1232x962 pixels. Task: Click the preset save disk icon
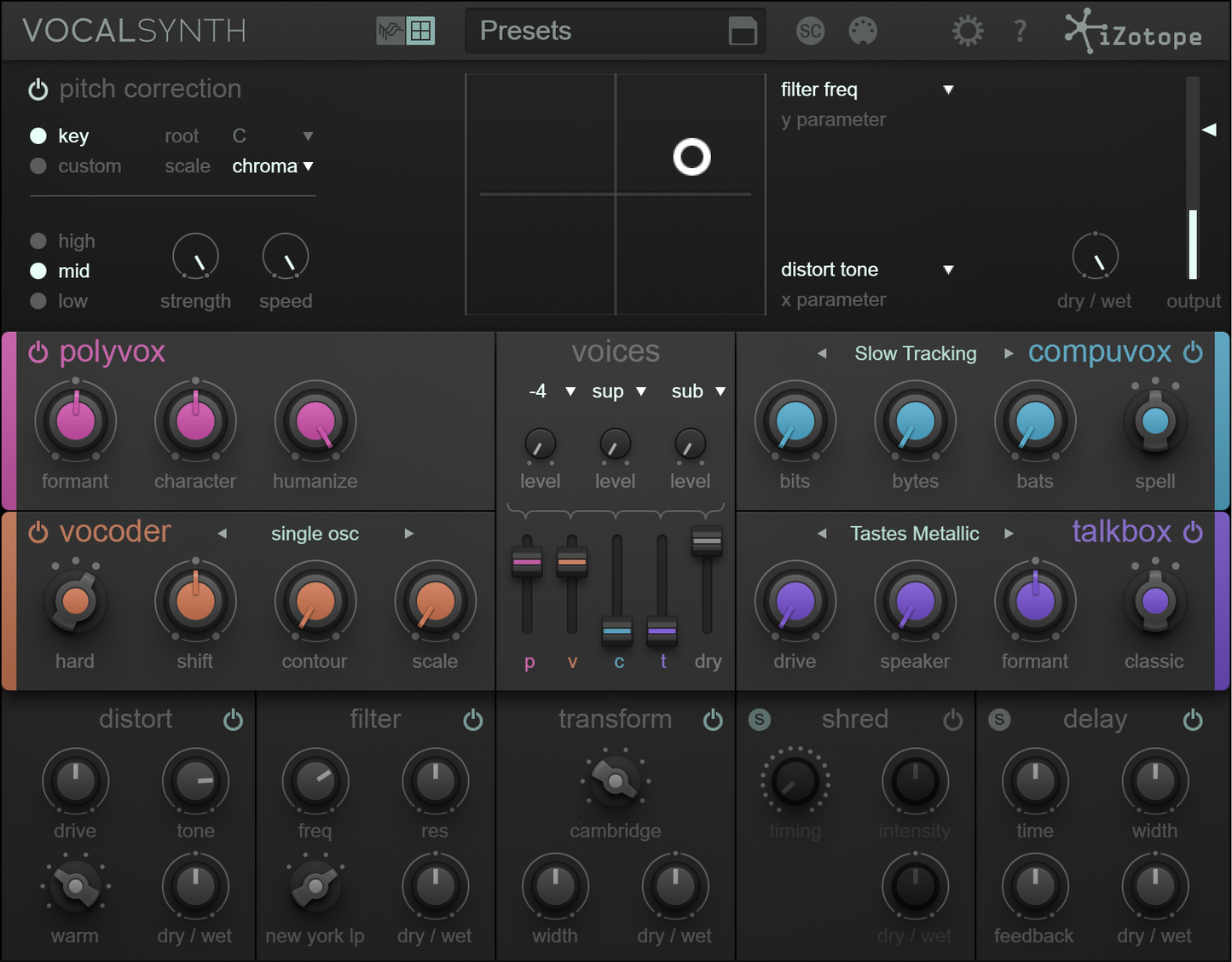(743, 32)
